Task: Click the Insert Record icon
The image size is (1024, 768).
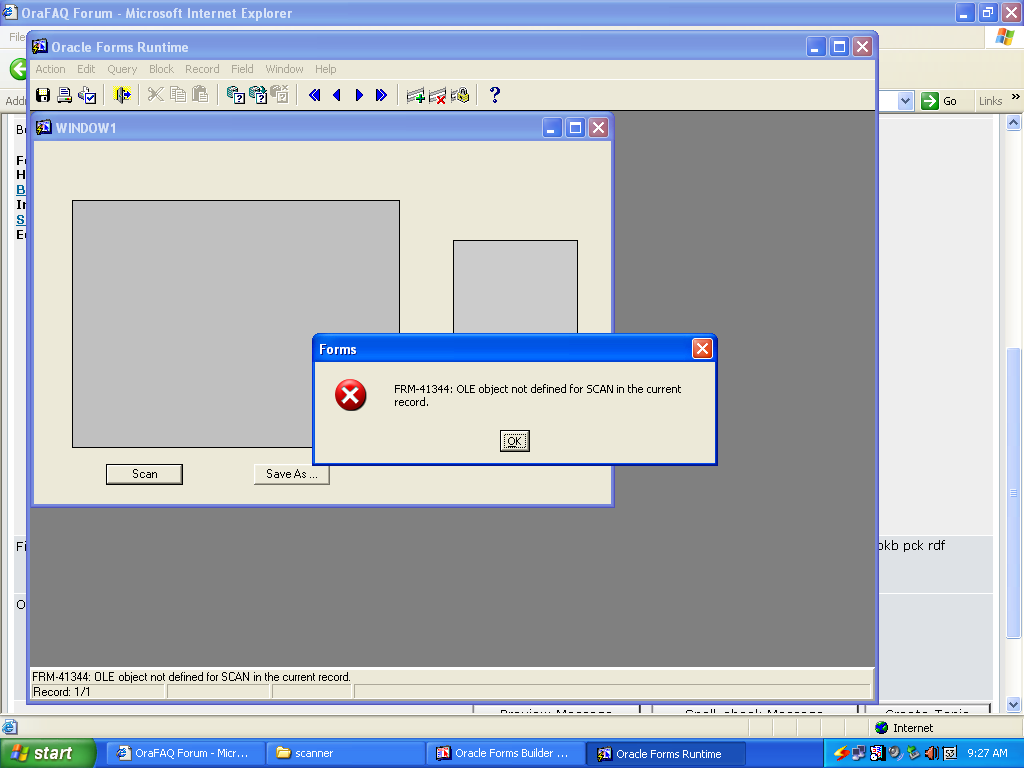Action: tap(415, 96)
